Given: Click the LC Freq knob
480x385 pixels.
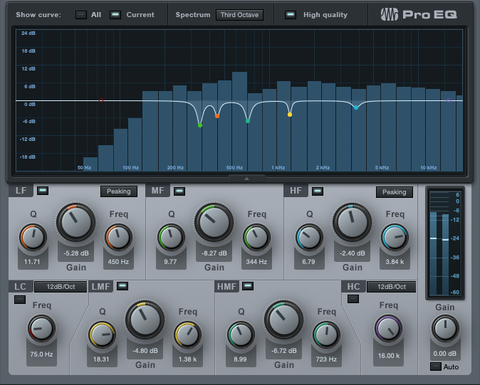Looking at the screenshot, I should 41,328.
